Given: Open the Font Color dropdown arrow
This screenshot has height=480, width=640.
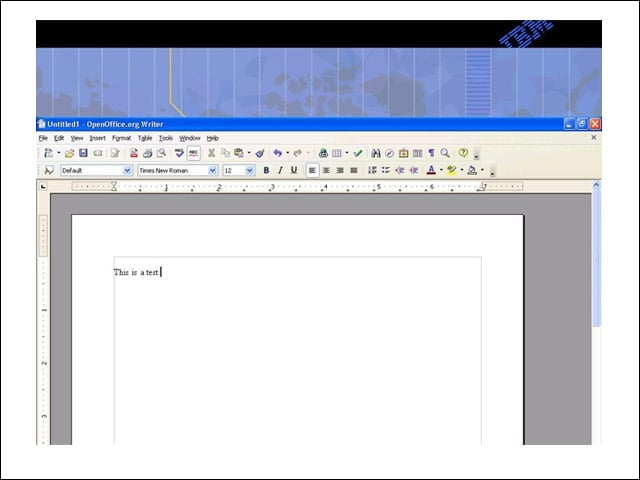Looking at the screenshot, I should (x=441, y=171).
